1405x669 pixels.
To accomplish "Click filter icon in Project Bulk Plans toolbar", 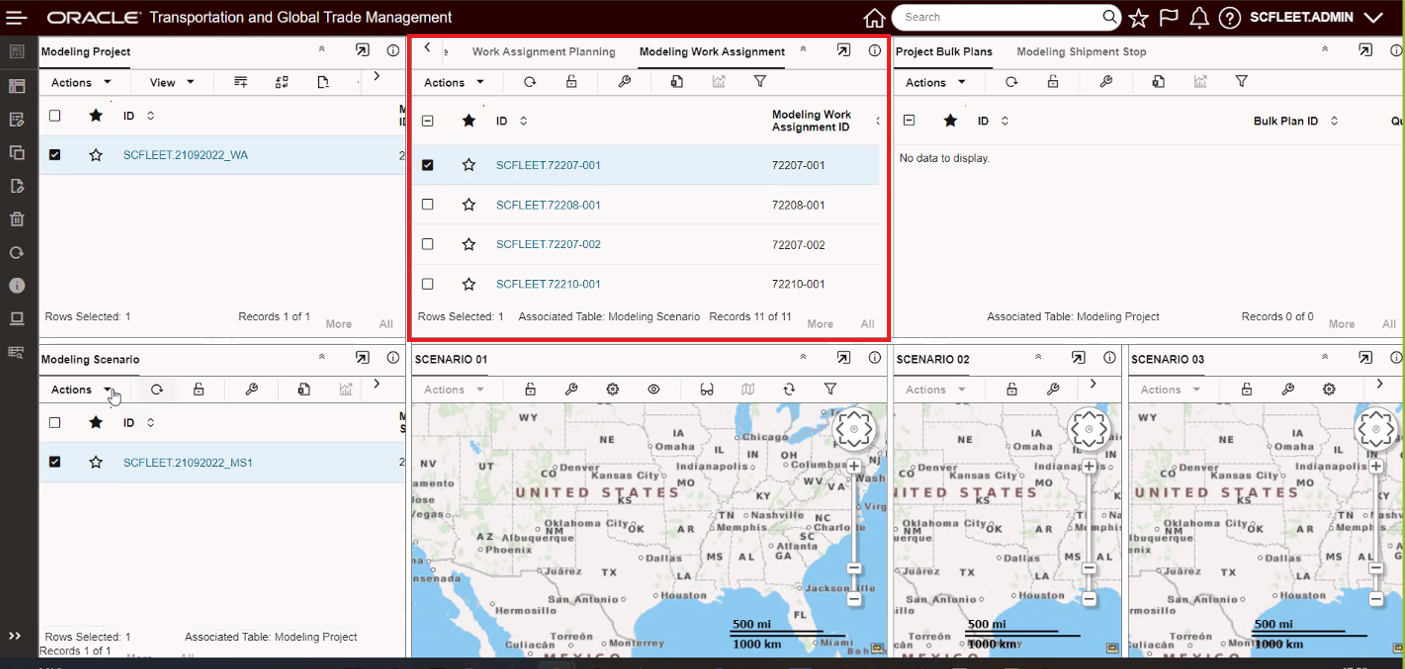I will click(x=1241, y=82).
